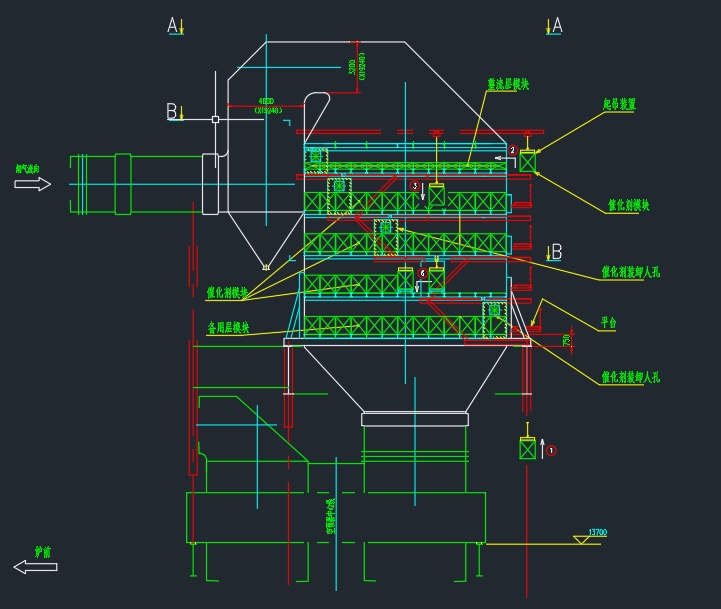Select the 13700 elevation value
Image resolution: width=721 pixels, height=609 pixels.
tap(598, 532)
